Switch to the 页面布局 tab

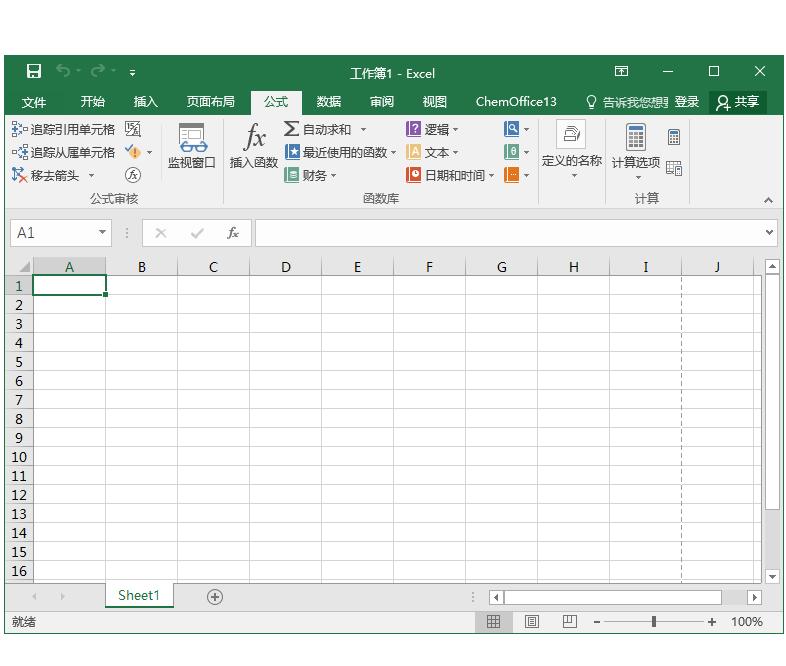tap(211, 102)
